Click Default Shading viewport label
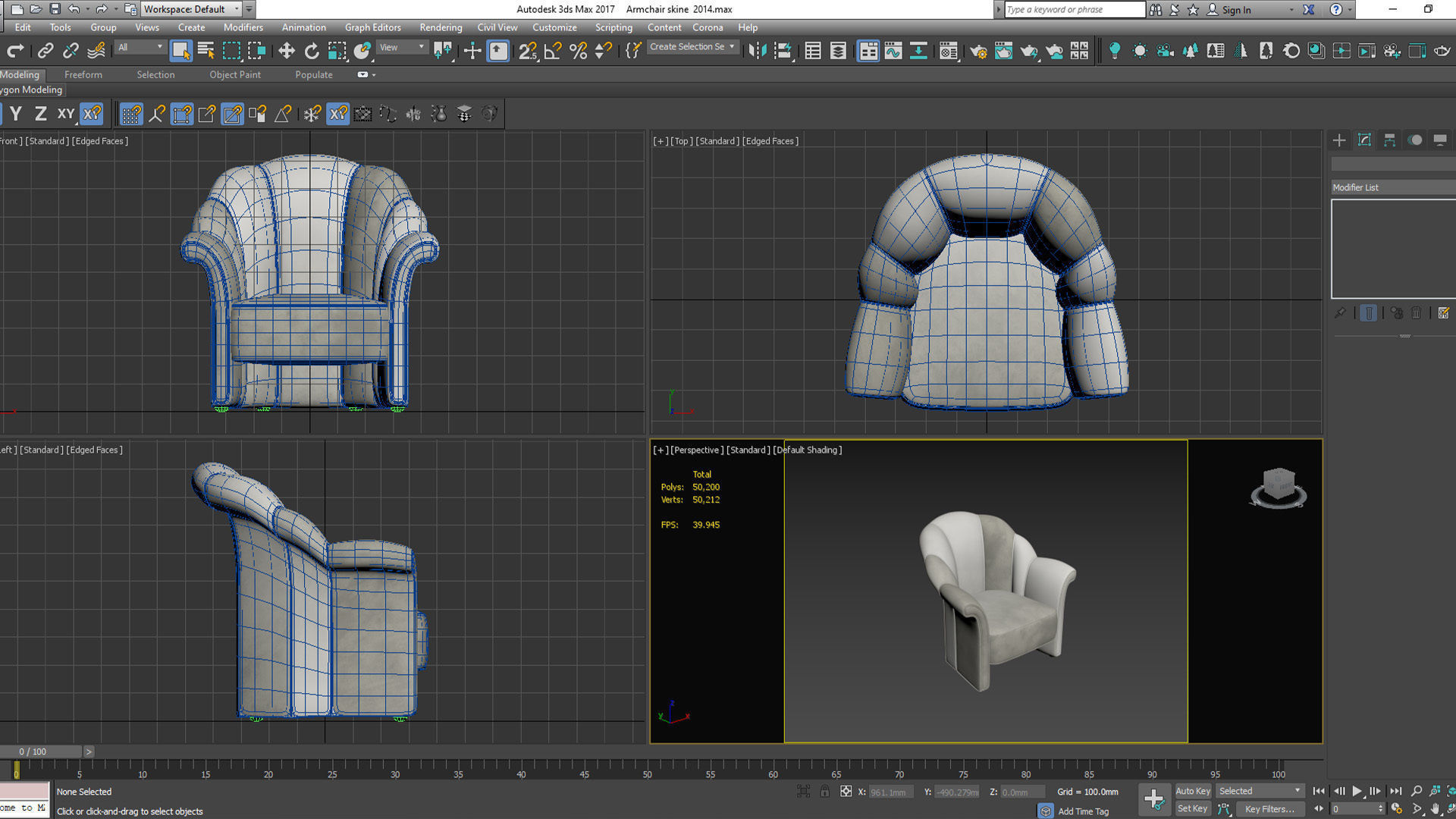The height and width of the screenshot is (819, 1456). 808,450
